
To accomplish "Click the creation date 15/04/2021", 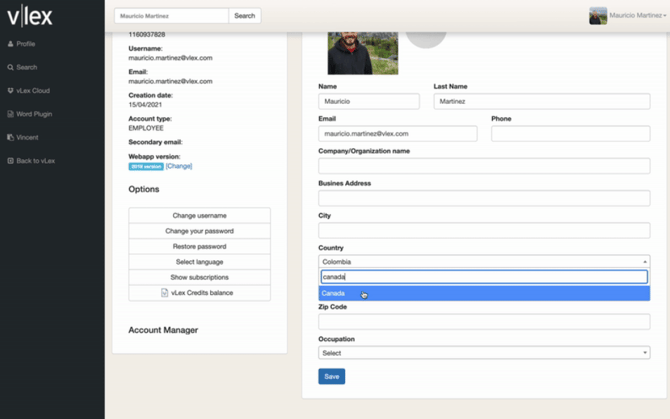I will tap(145, 105).
